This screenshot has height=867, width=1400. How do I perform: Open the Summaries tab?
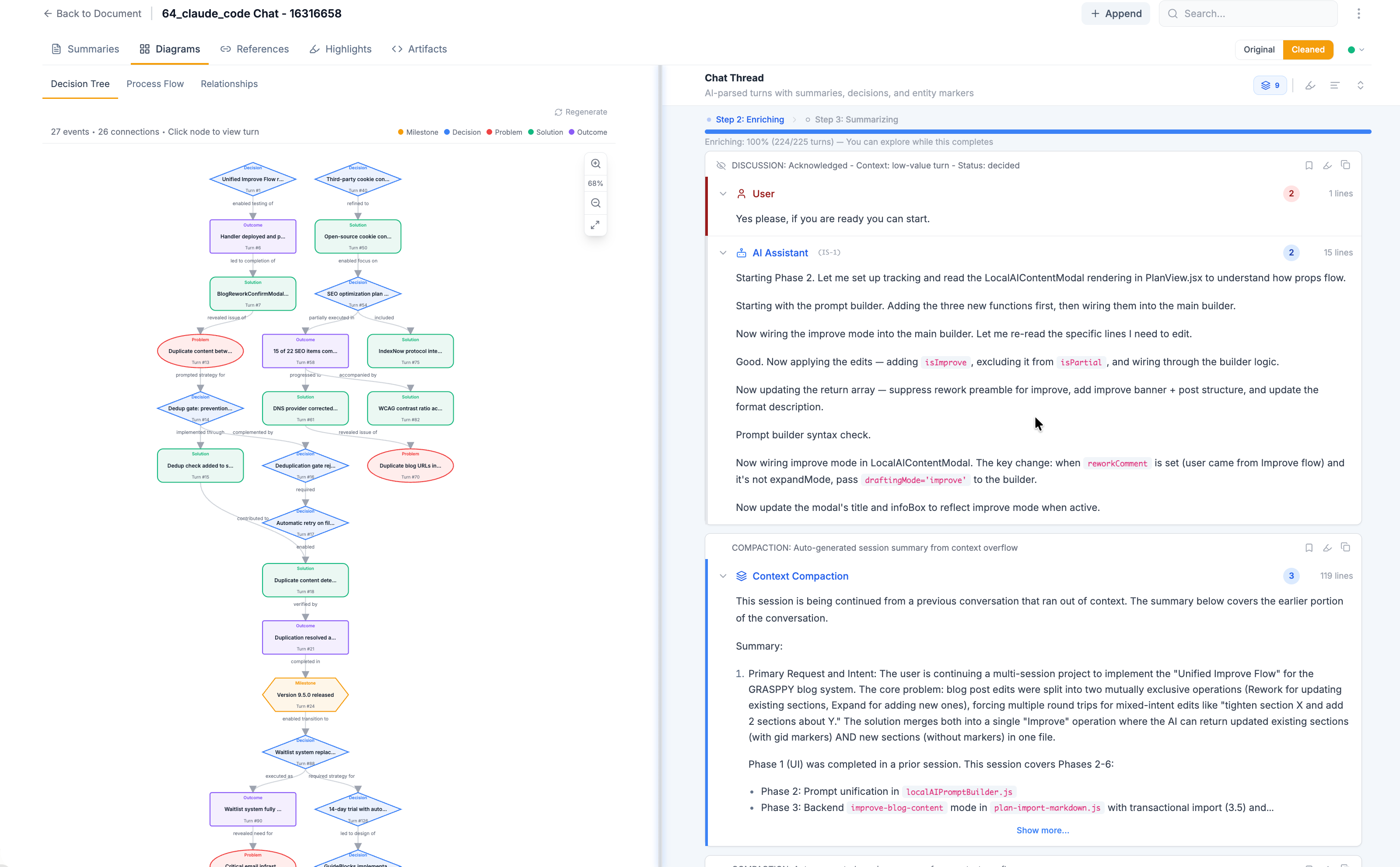point(85,49)
